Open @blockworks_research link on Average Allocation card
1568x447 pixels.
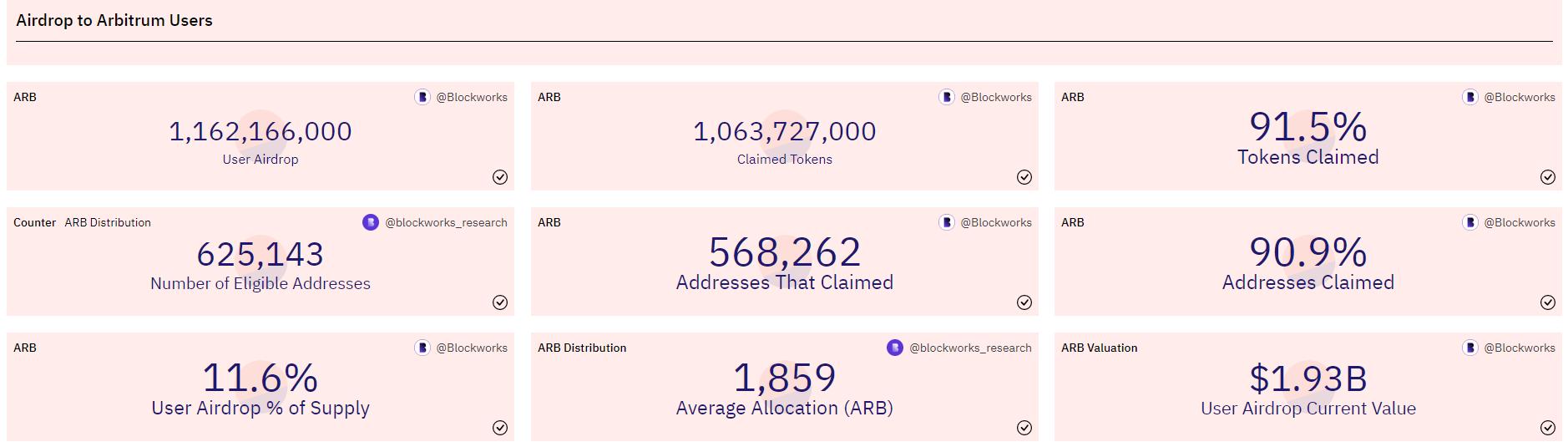click(969, 348)
